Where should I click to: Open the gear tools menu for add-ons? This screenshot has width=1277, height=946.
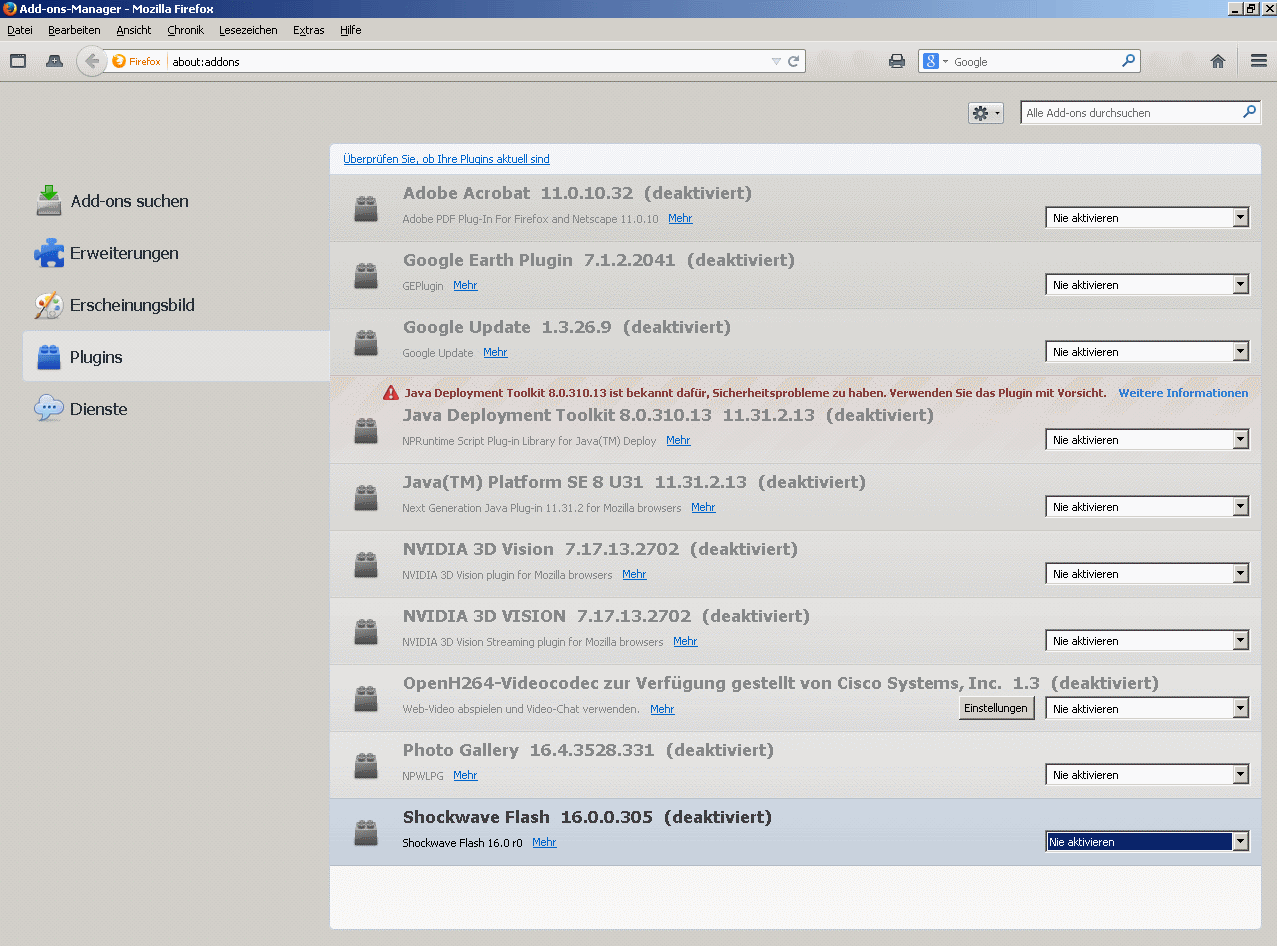click(985, 113)
